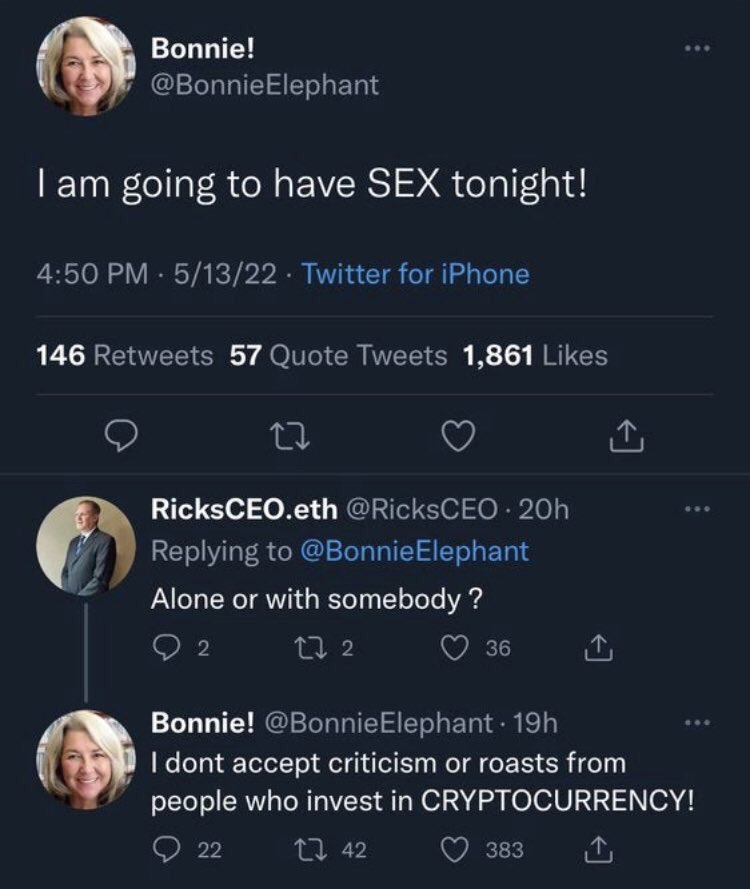Screen dimensions: 750x889
Task: Like the main tweet about tonight
Action: 457,437
